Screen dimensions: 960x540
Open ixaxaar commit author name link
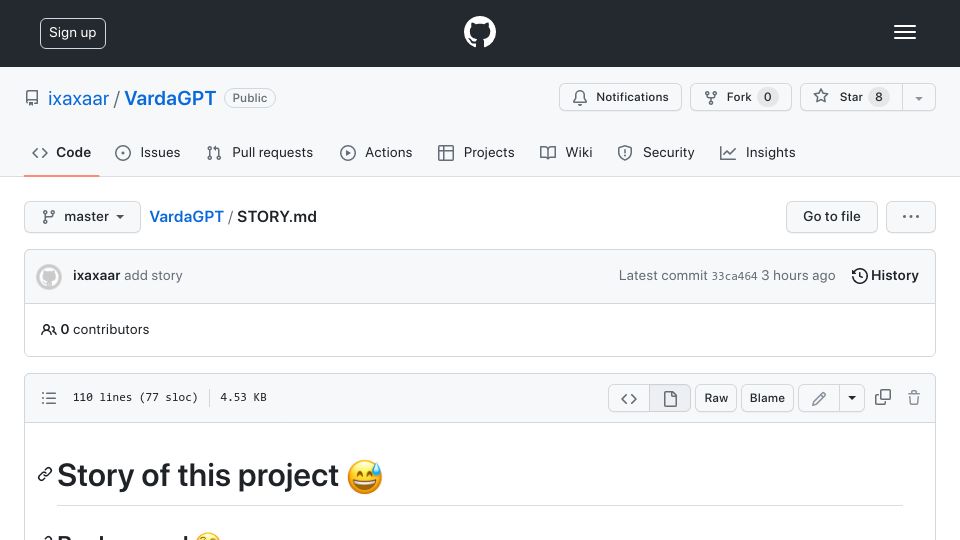(x=96, y=276)
